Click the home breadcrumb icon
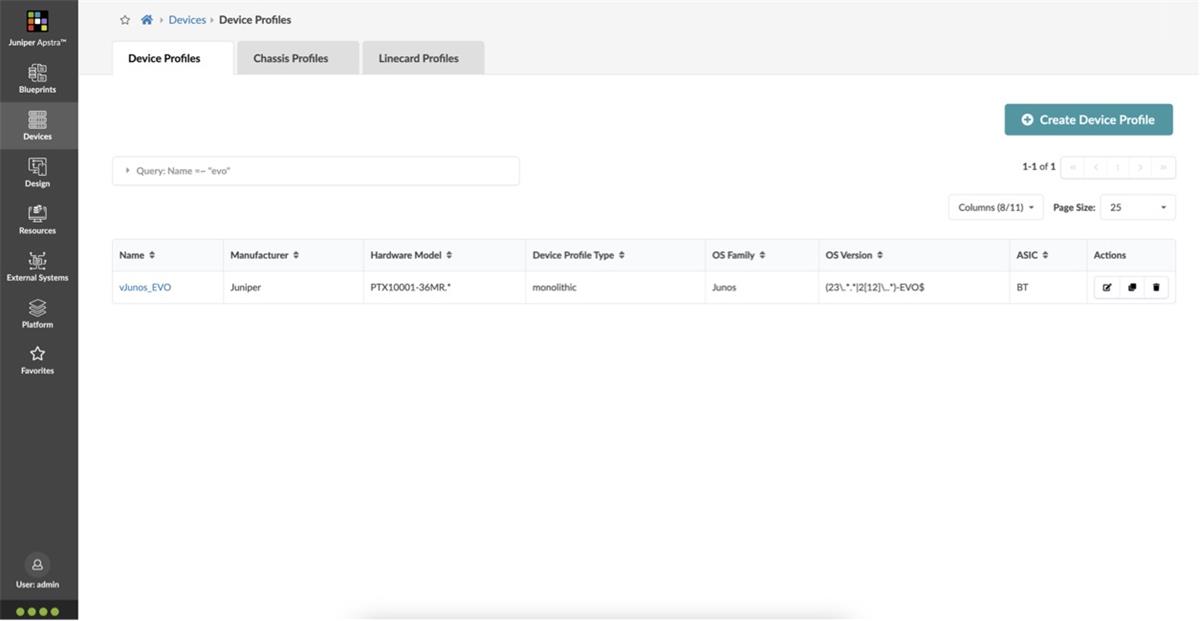Viewport: 1200px width, 621px height. [x=146, y=19]
